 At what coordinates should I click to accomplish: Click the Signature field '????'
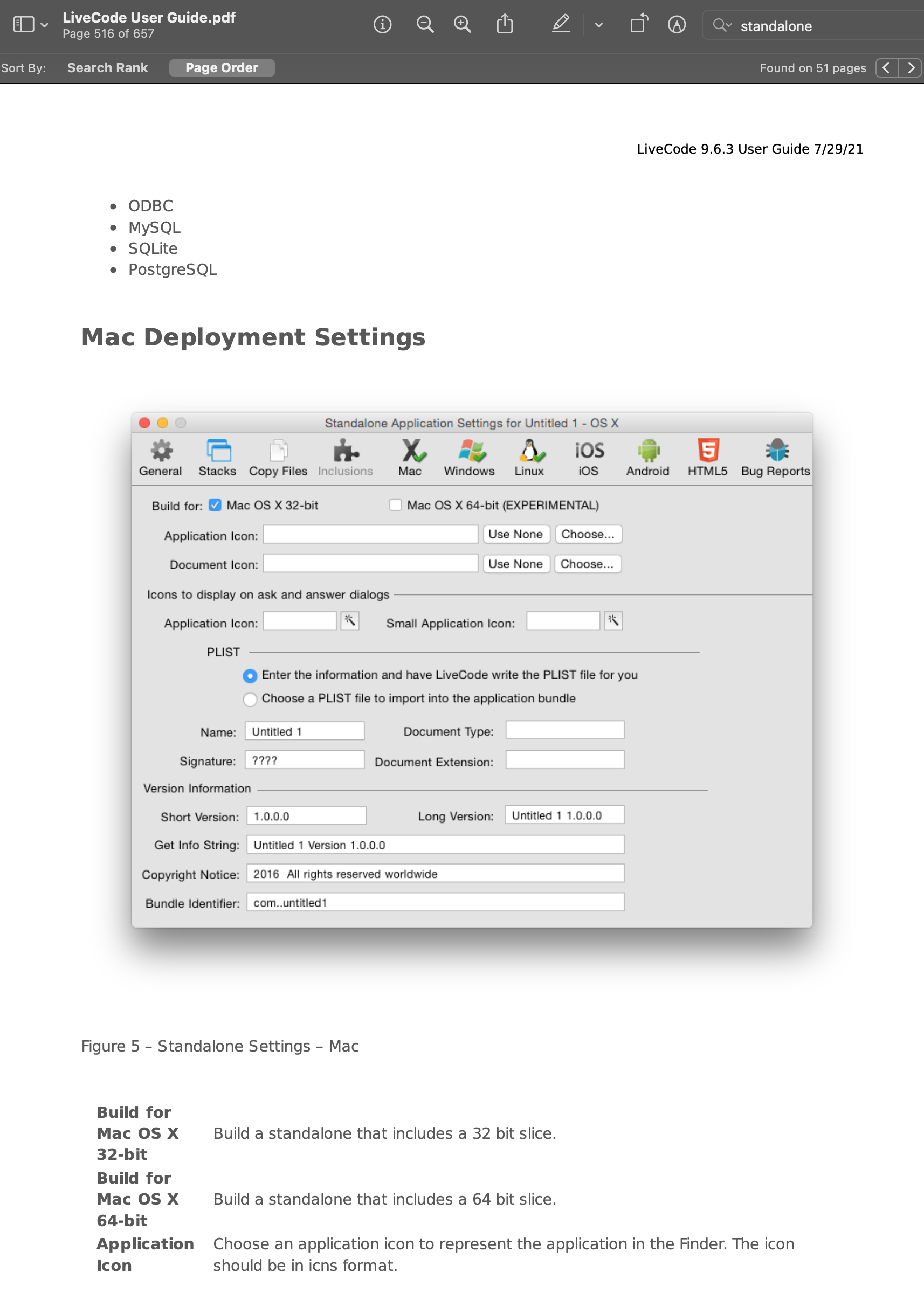pos(305,760)
